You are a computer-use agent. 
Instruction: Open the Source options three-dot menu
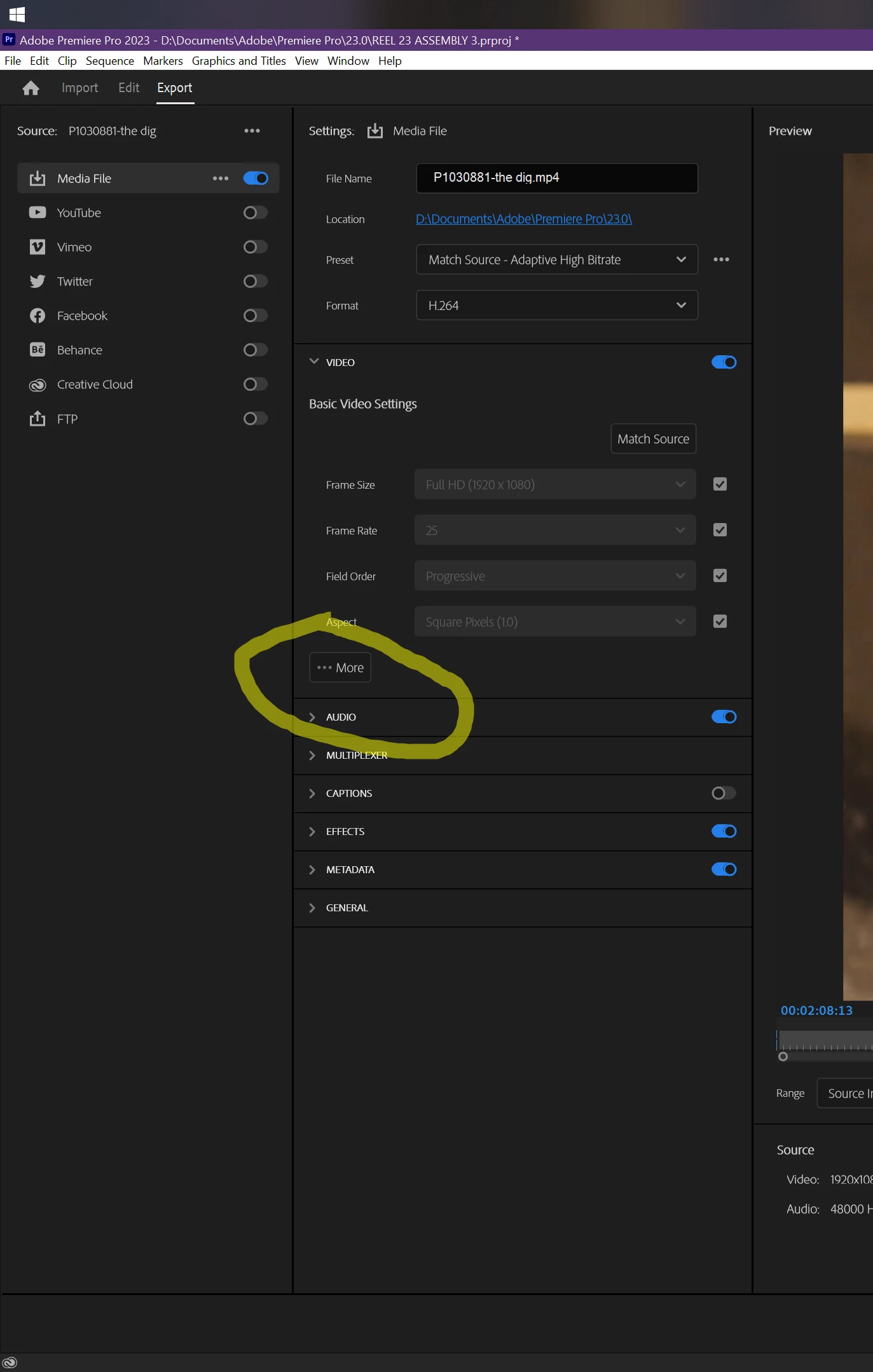tap(252, 131)
